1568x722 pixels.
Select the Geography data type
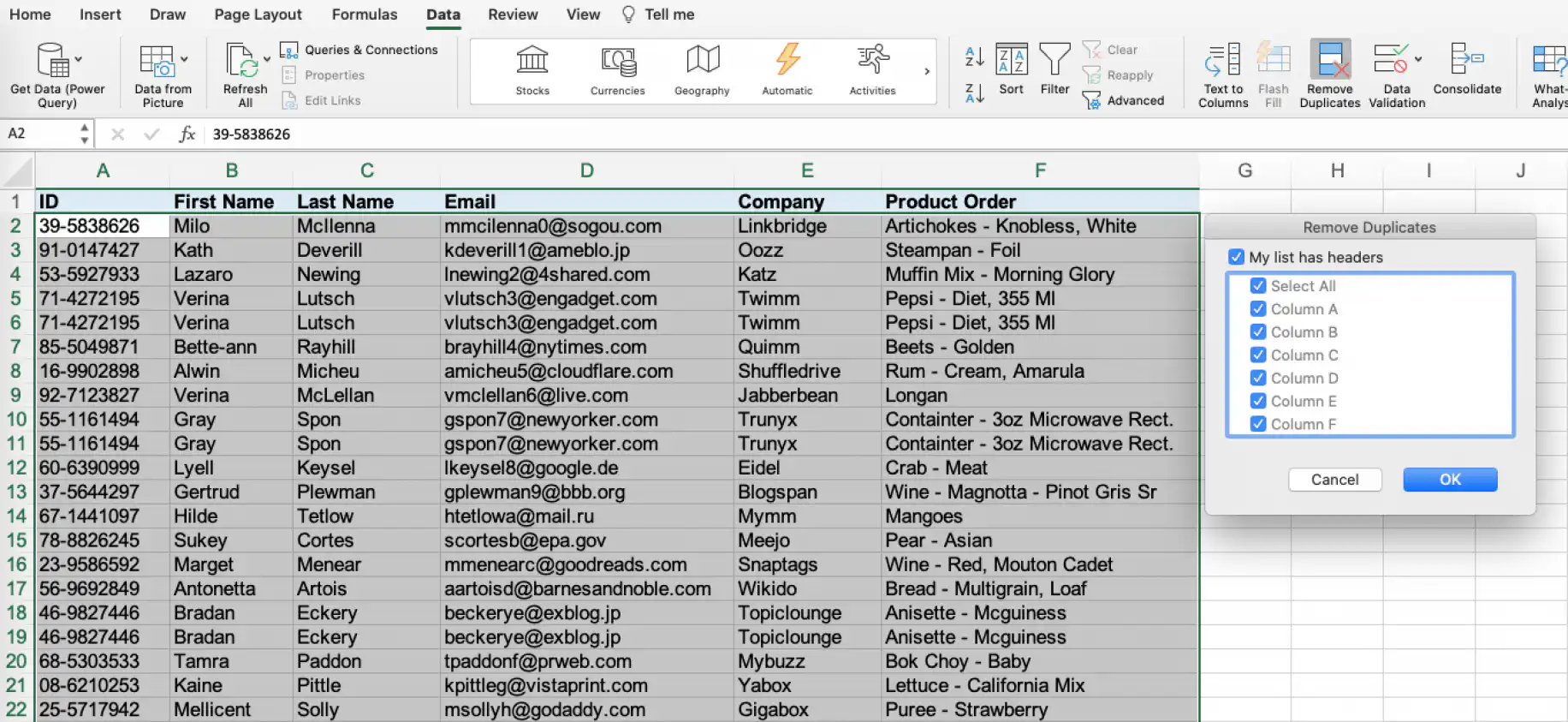point(702,70)
